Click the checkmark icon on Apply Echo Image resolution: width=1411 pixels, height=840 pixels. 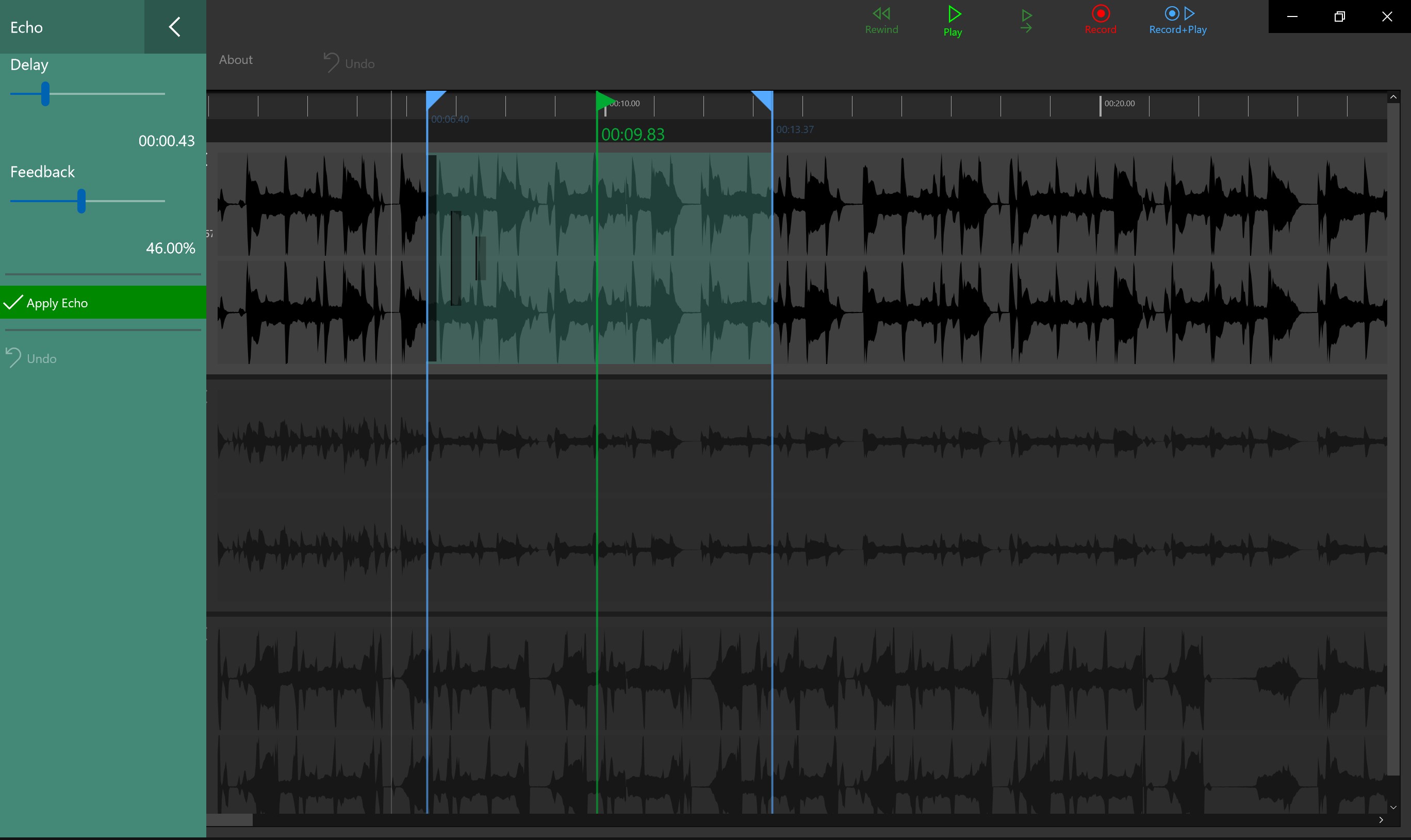coord(13,302)
